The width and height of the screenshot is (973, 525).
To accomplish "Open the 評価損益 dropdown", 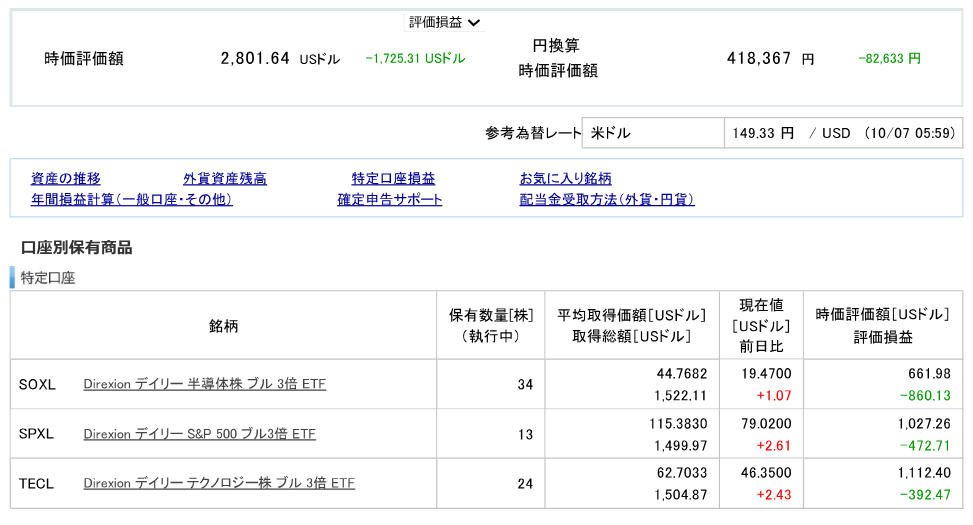I will point(444,22).
